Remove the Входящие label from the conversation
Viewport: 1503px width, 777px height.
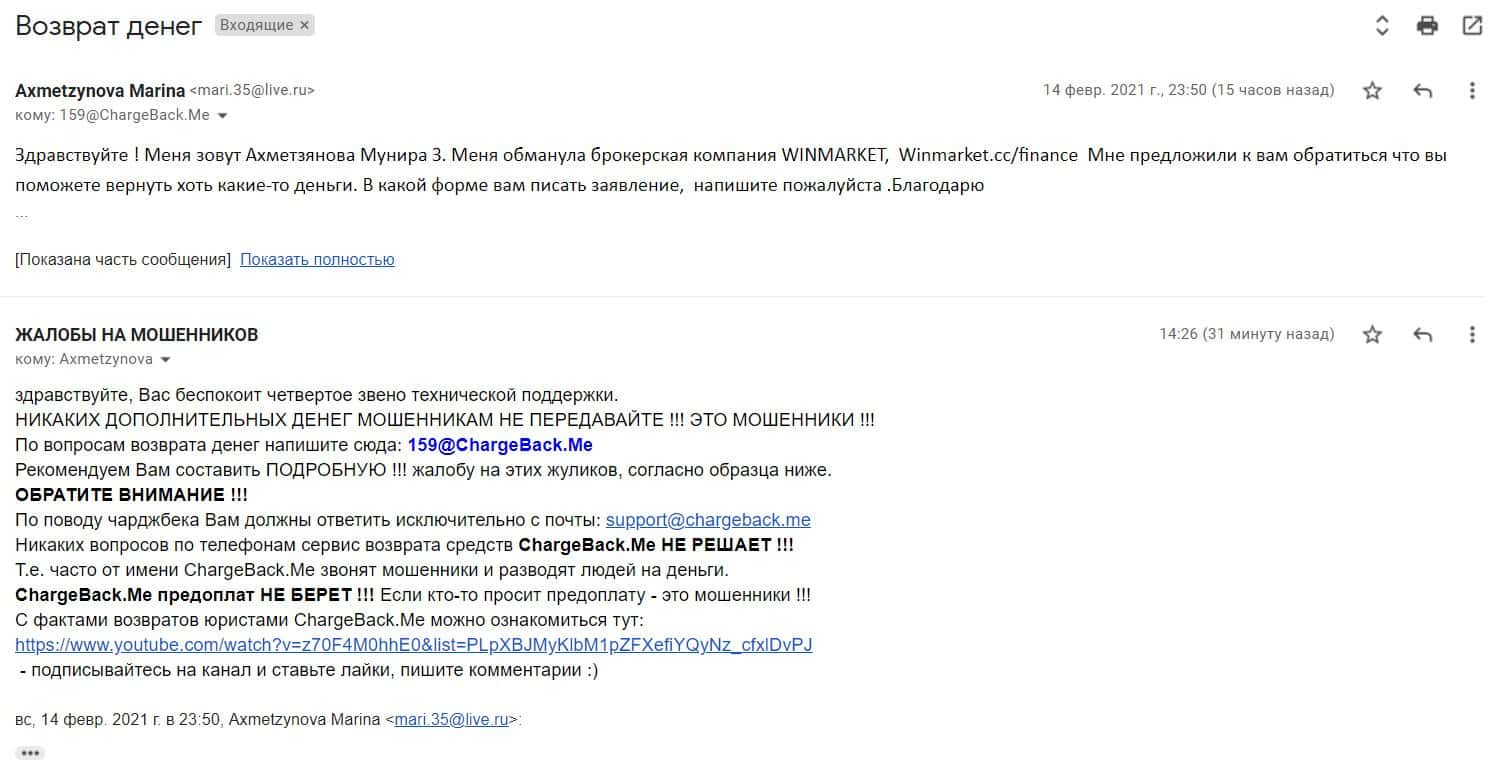[305, 25]
